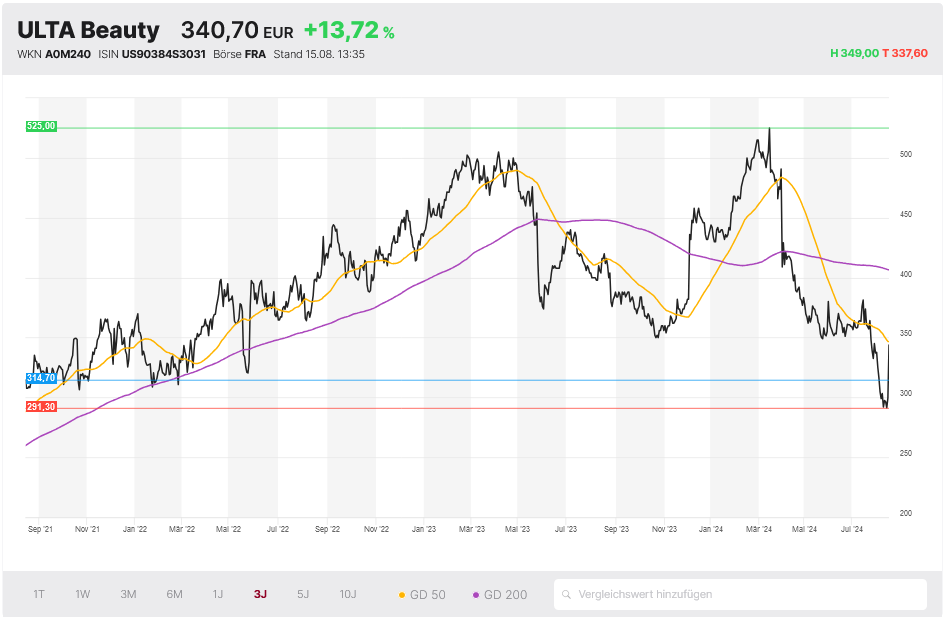The width and height of the screenshot is (947, 619).
Task: Click the Mai '23 axis label
Action: click(x=518, y=529)
